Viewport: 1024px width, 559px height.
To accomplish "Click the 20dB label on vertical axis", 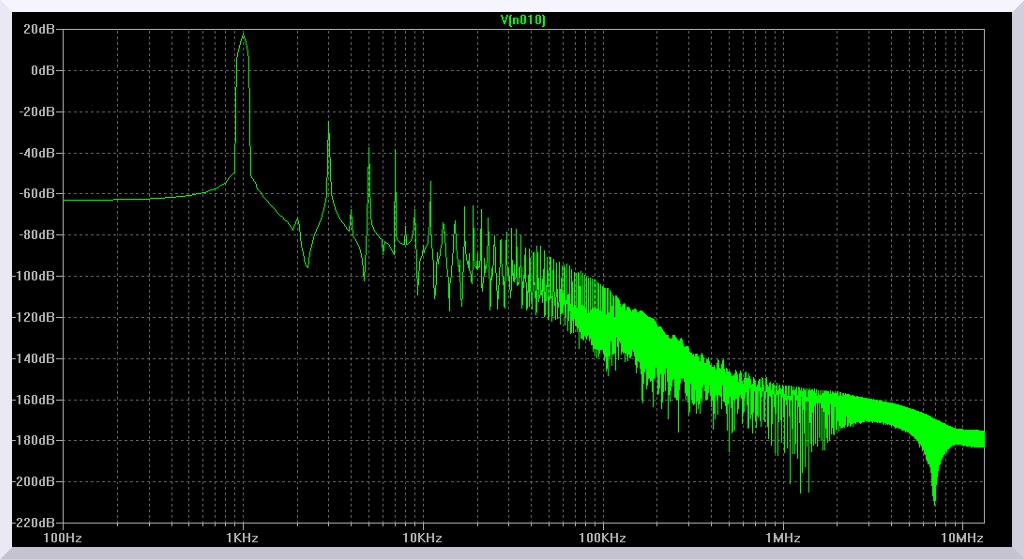I will click(40, 30).
